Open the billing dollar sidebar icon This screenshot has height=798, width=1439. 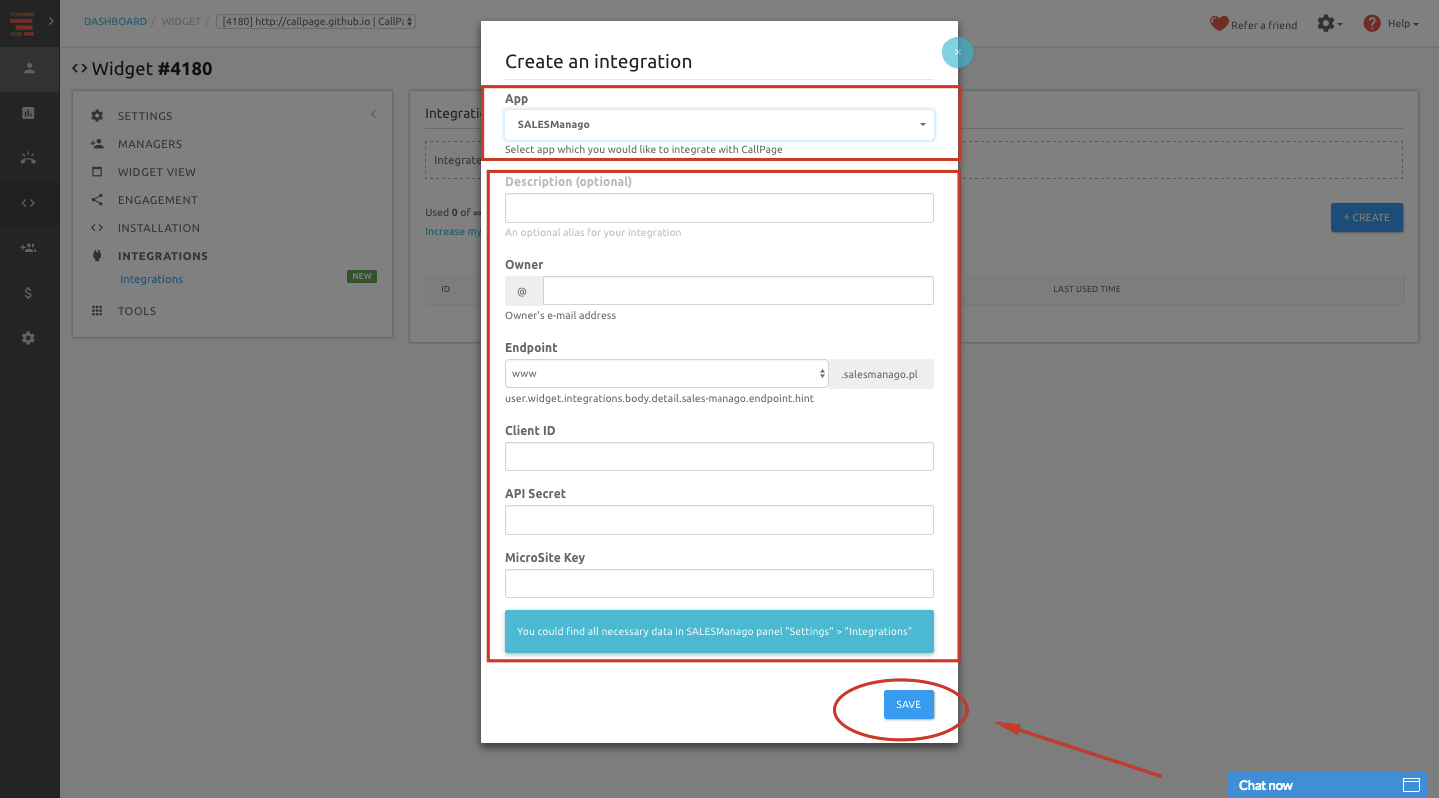[29, 293]
